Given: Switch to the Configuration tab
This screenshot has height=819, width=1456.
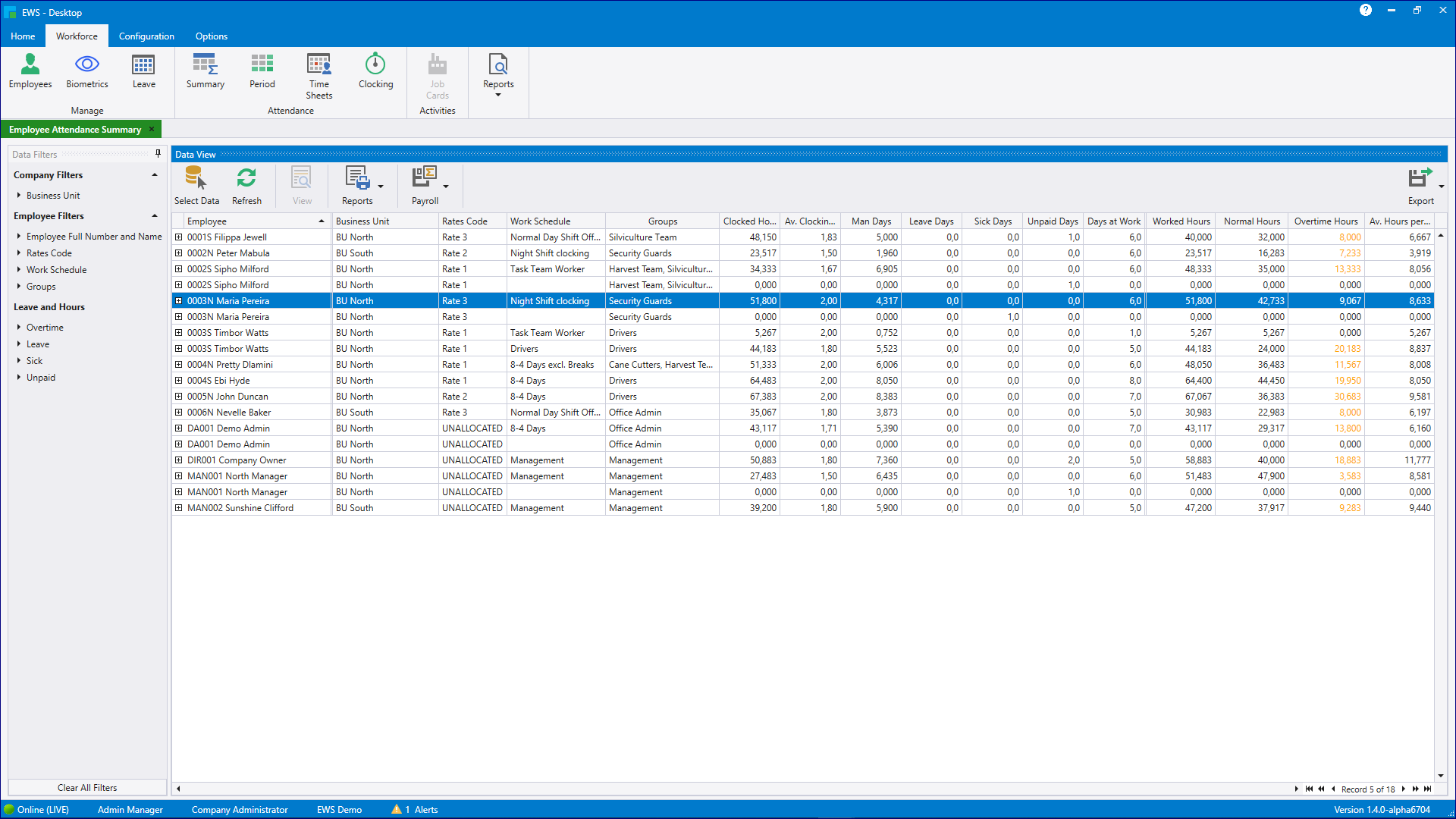Looking at the screenshot, I should tap(146, 36).
